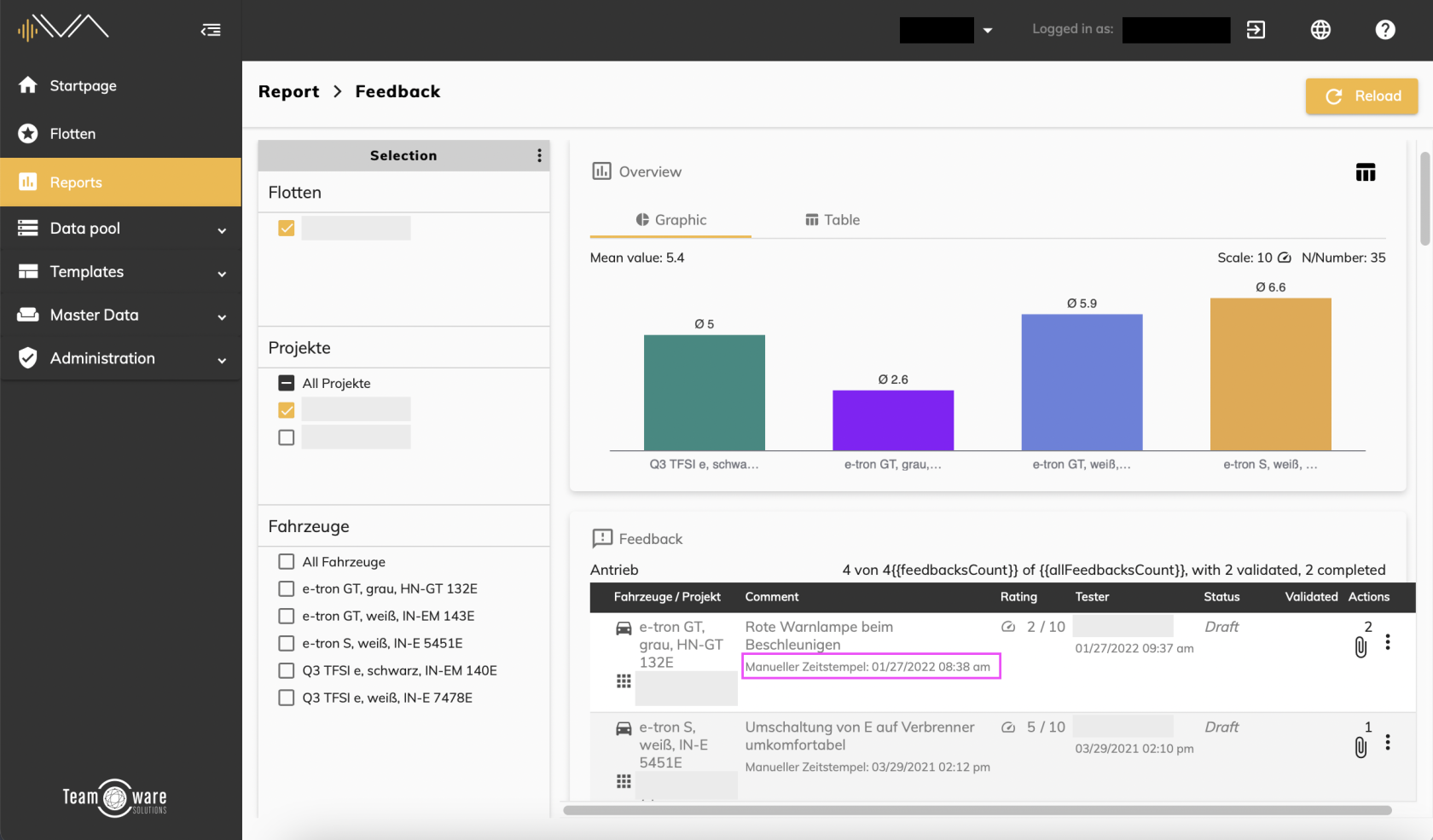Click grid icon under e-tron S weiß row
The height and width of the screenshot is (840, 1433).
(624, 781)
